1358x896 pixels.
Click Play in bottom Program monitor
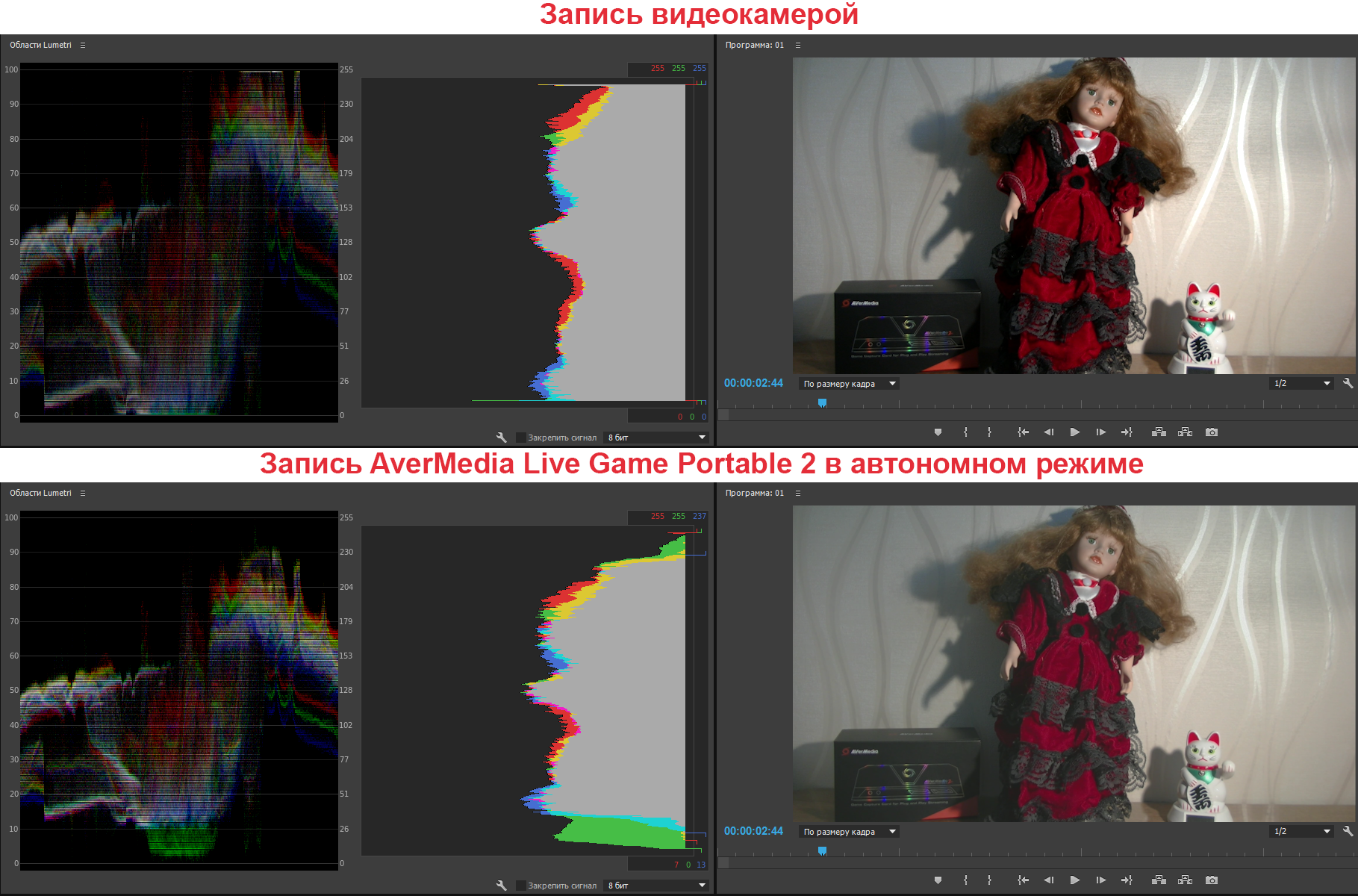click(x=1074, y=880)
